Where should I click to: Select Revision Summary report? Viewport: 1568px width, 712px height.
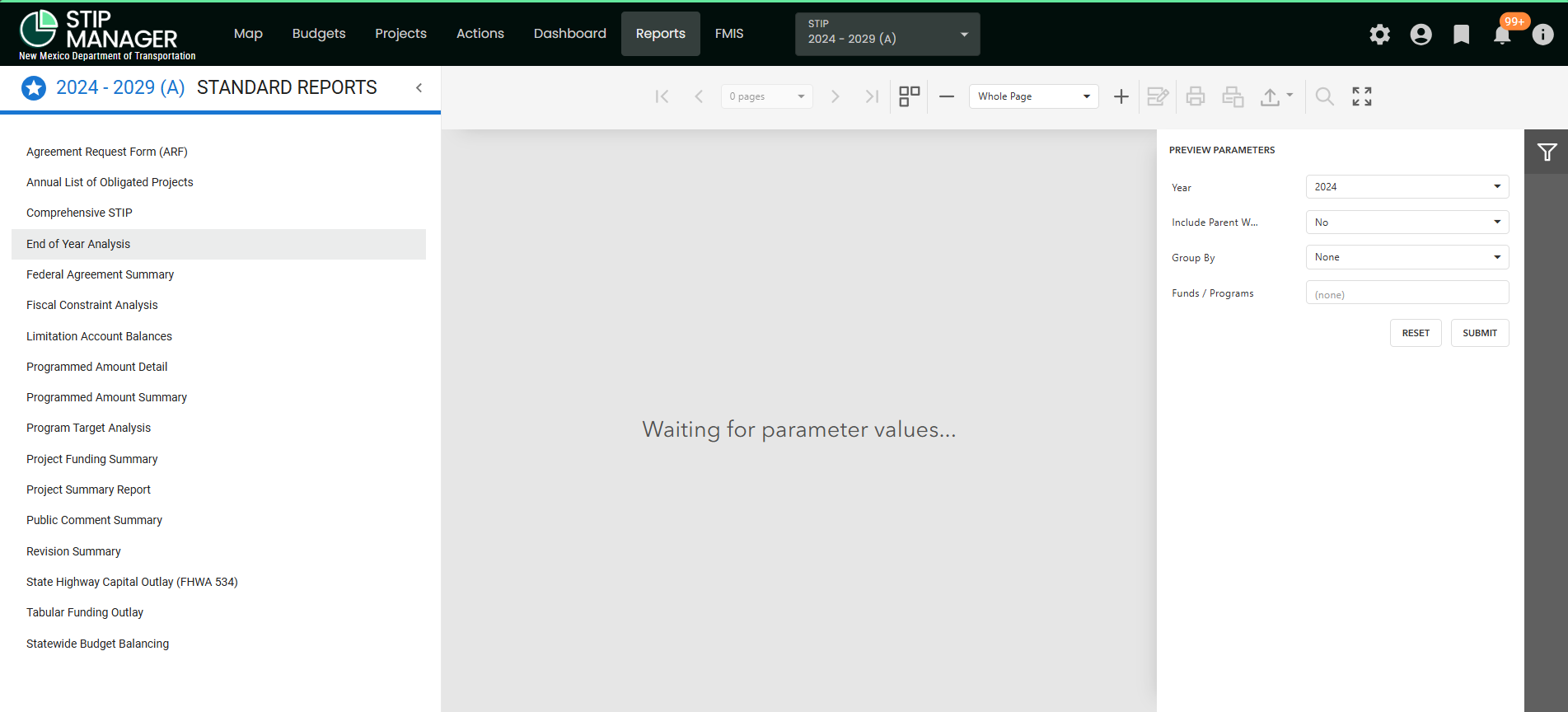(x=218, y=551)
